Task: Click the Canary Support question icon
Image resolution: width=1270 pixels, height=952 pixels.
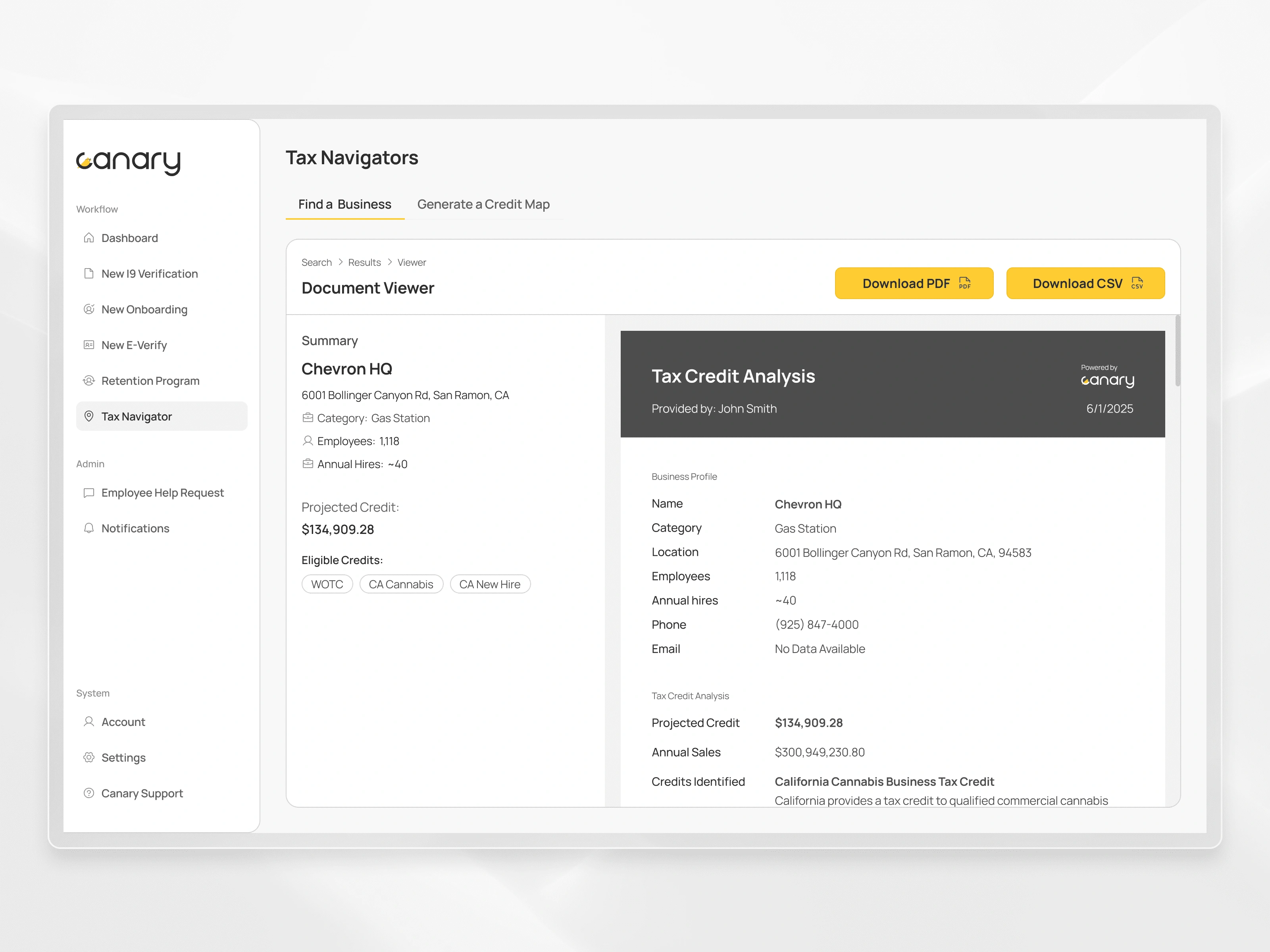Action: point(89,793)
